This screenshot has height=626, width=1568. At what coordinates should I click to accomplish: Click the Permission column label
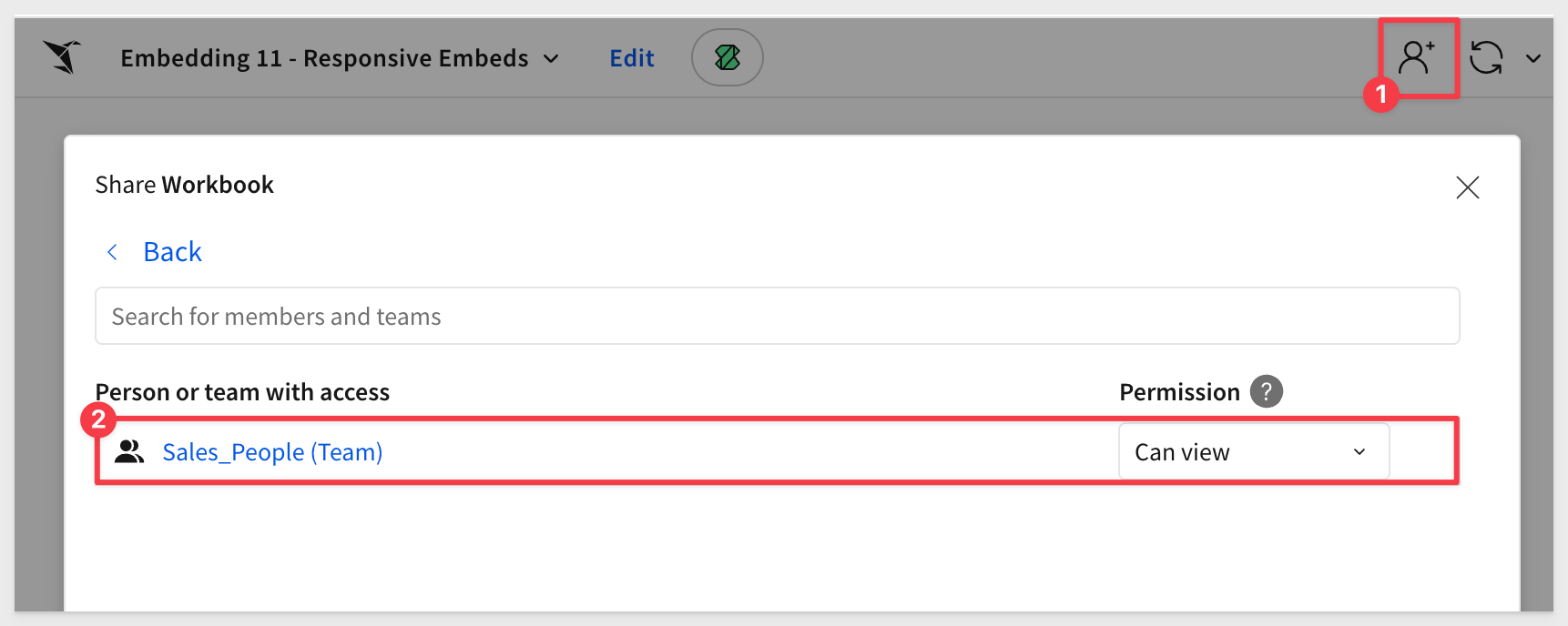point(1179,392)
